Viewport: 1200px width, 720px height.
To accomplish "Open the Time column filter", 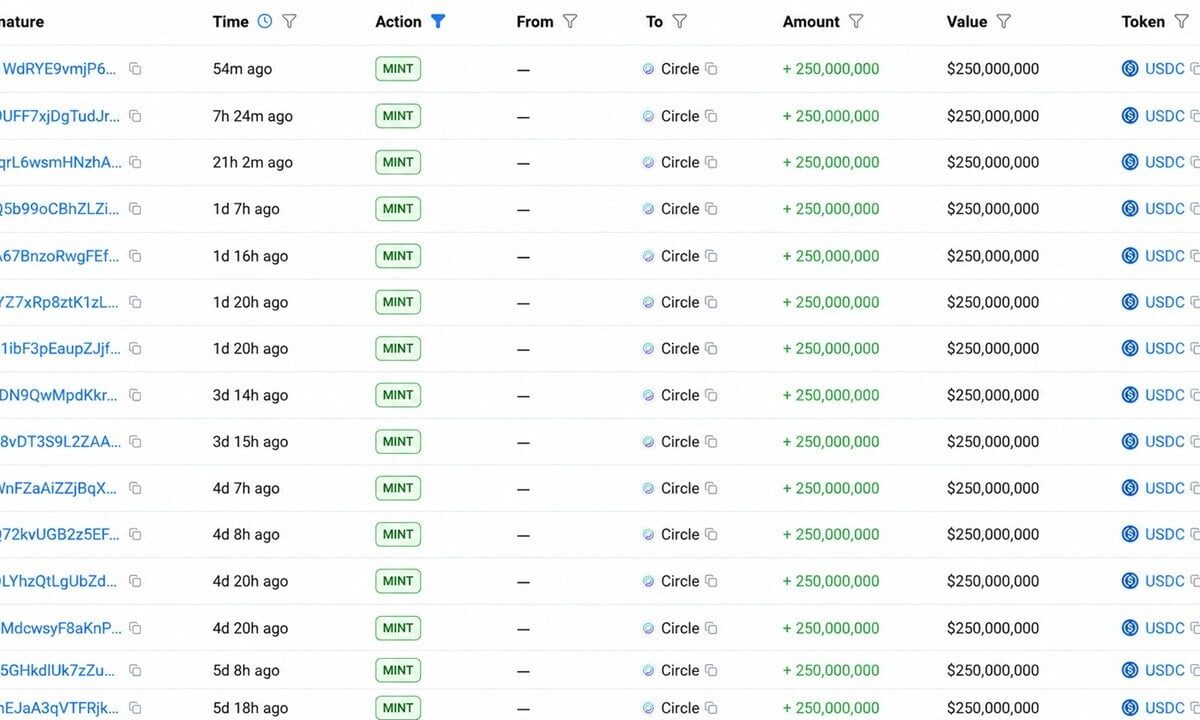I will (289, 21).
